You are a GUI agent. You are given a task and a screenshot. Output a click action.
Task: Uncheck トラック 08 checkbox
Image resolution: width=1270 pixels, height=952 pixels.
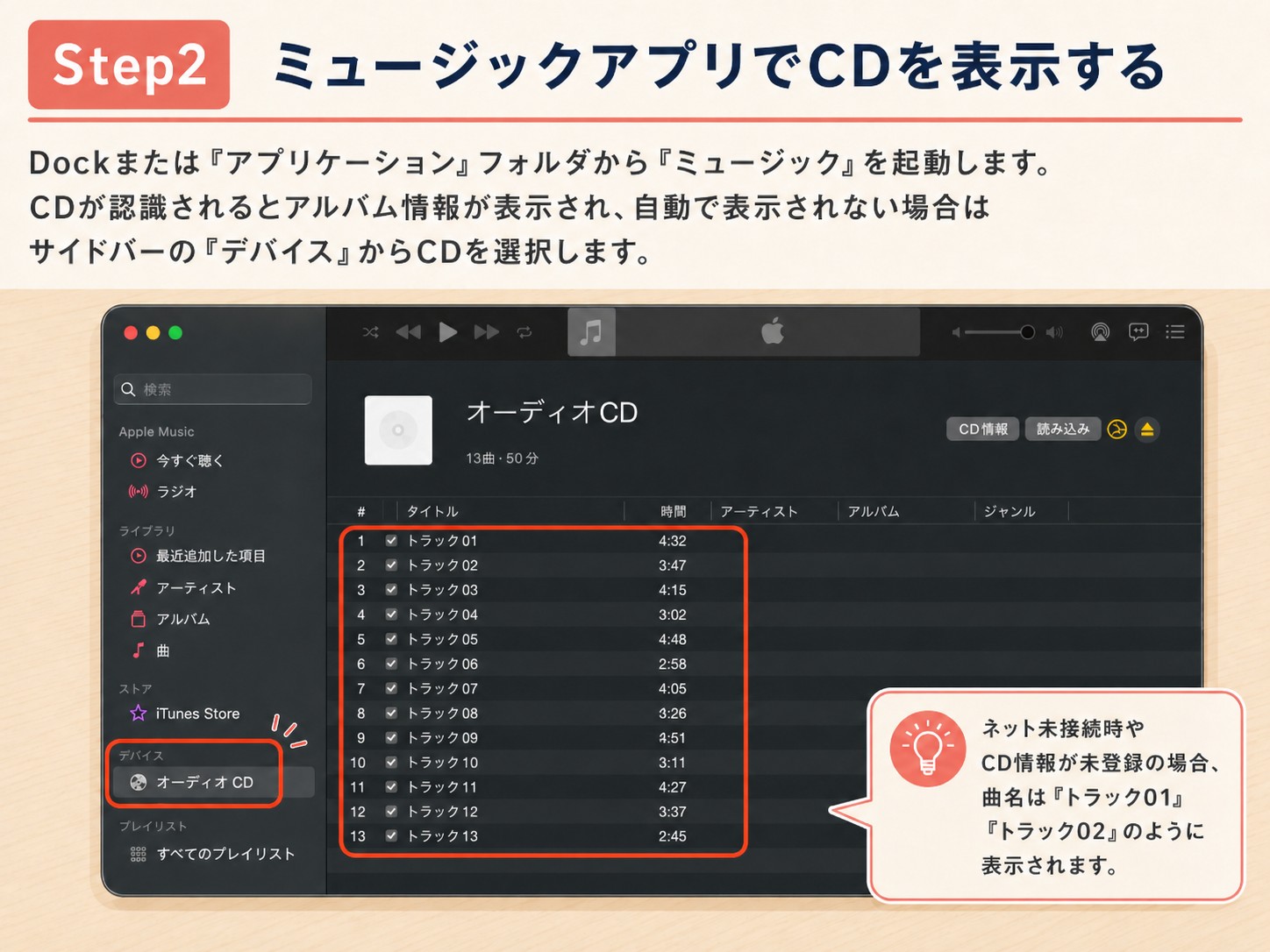coord(391,713)
